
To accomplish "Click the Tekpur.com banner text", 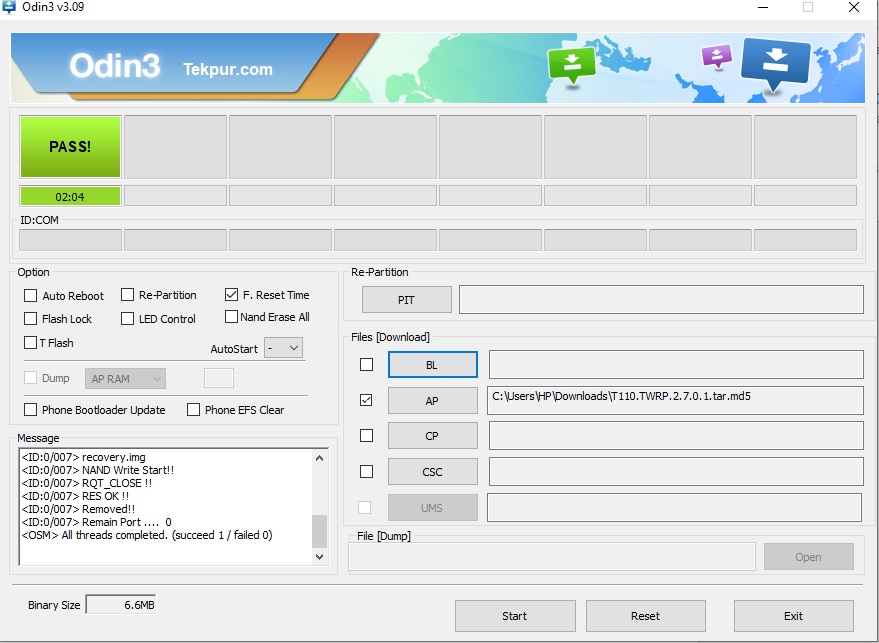I will tap(228, 69).
